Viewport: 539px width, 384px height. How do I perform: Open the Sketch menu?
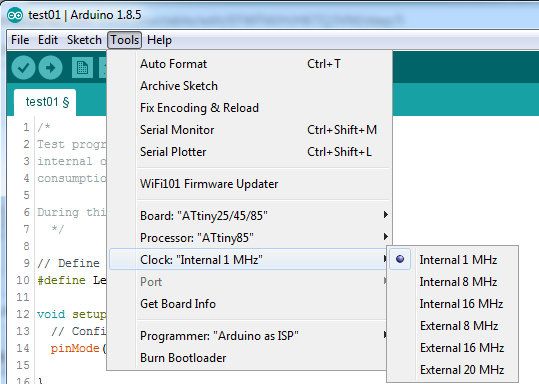(84, 40)
